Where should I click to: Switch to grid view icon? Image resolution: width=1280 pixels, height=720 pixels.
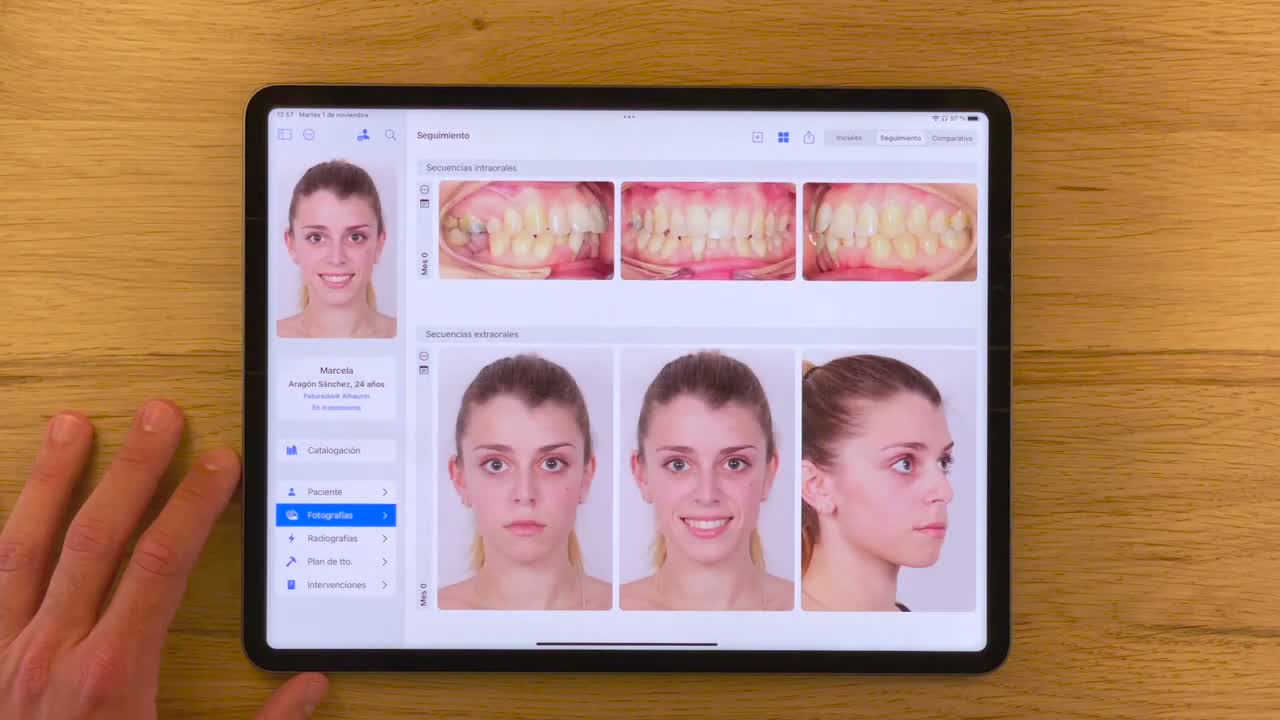[784, 137]
